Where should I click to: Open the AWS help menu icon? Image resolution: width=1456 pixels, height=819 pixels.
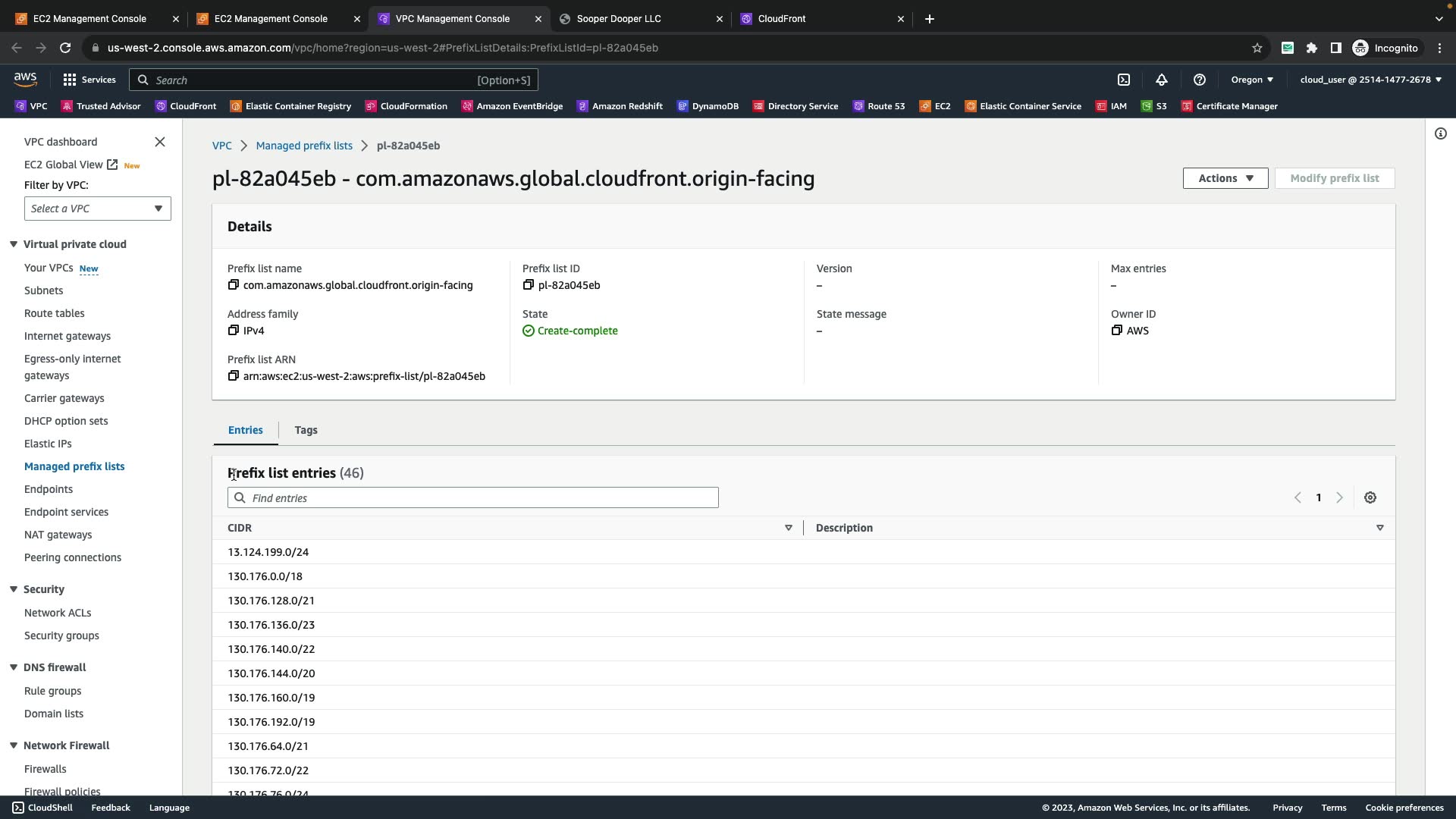(1200, 80)
